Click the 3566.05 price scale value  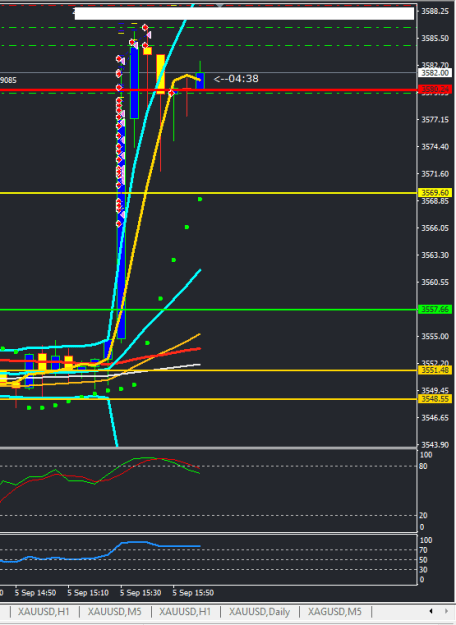coord(435,228)
